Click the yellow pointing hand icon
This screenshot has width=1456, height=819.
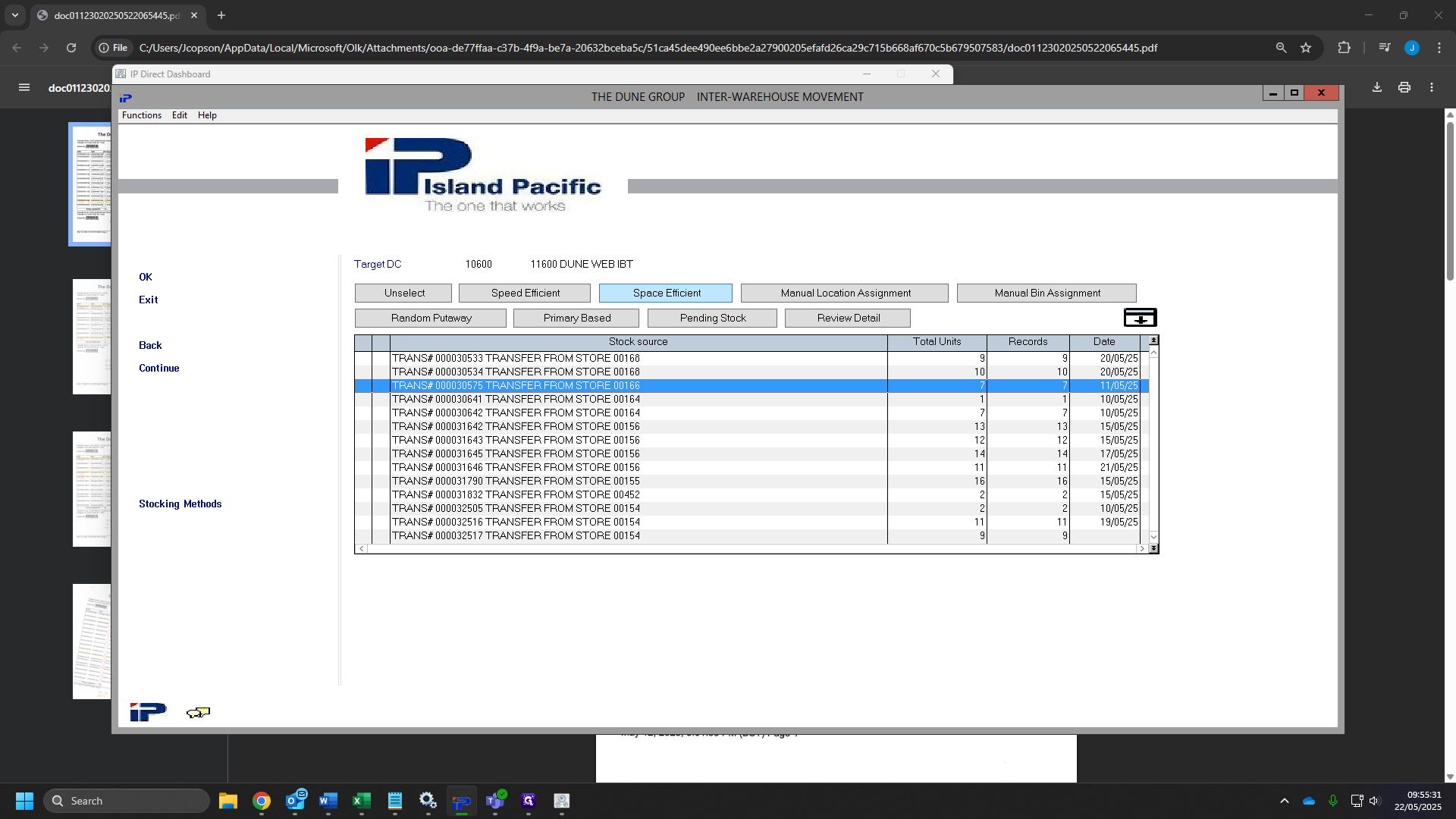198,712
